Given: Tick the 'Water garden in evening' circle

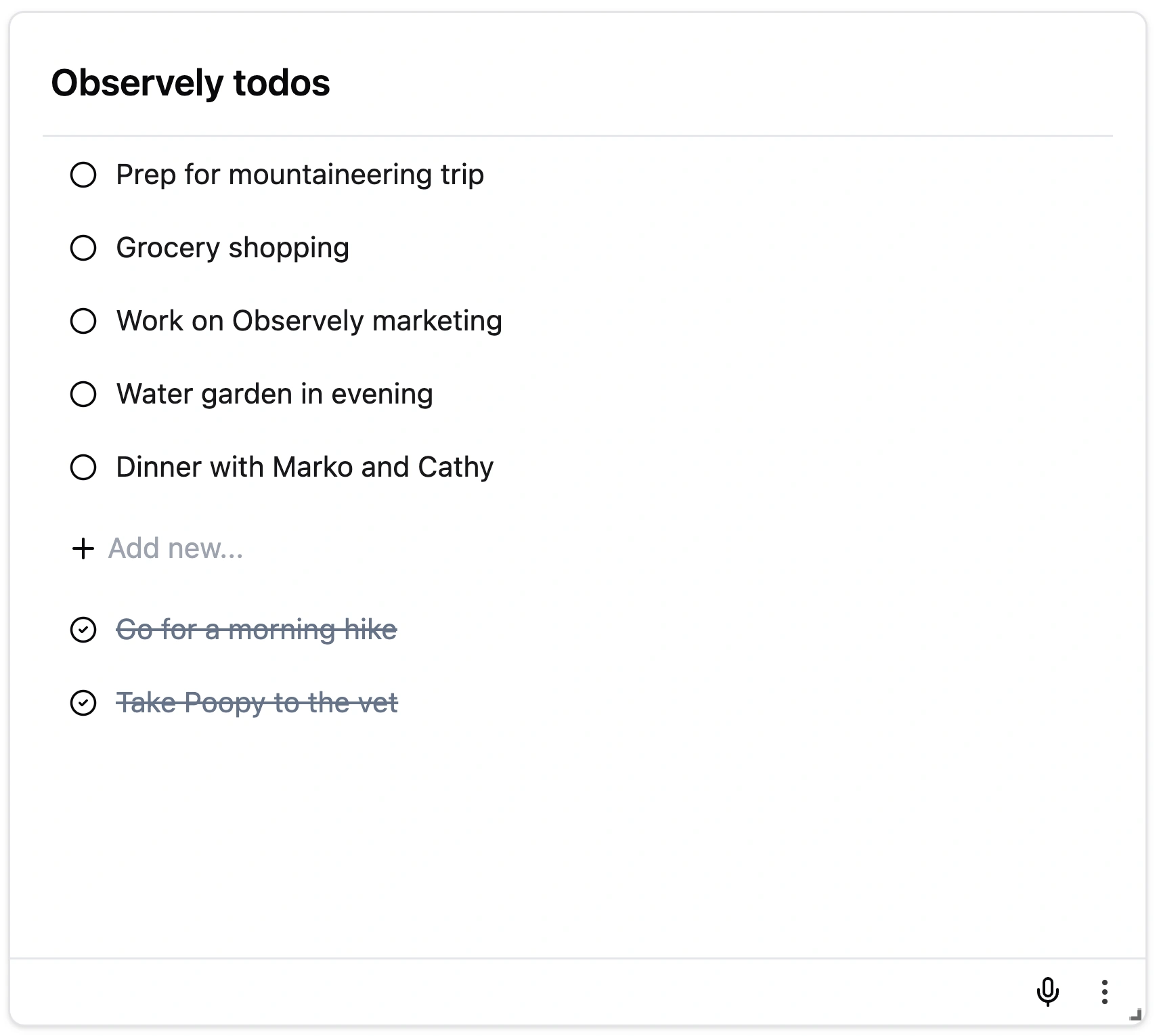Looking at the screenshot, I should [x=83, y=394].
